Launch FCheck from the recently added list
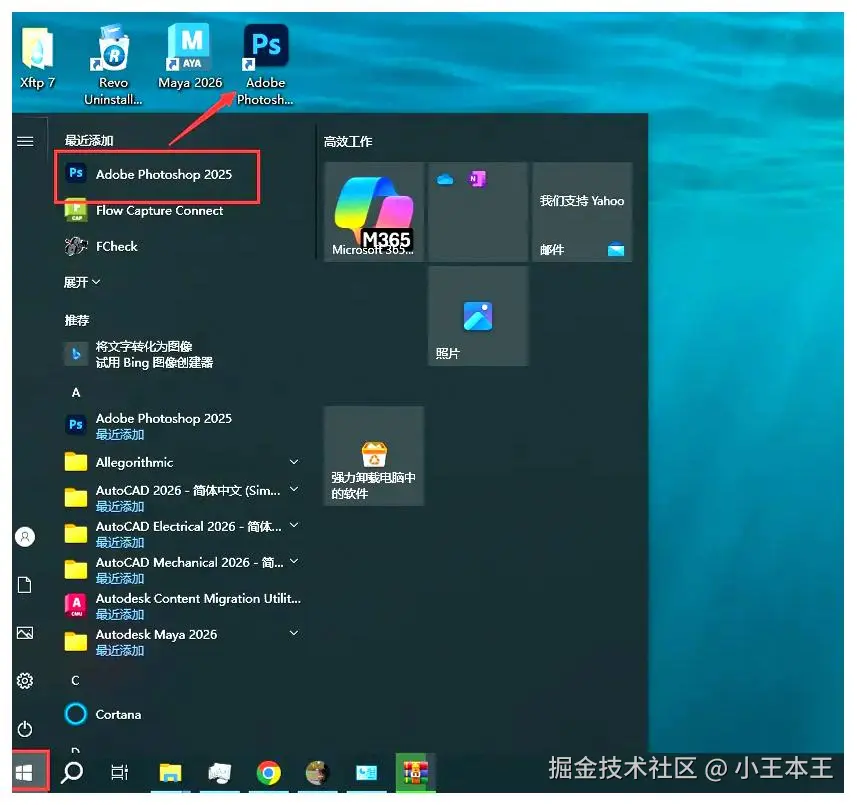 pyautogui.click(x=118, y=246)
